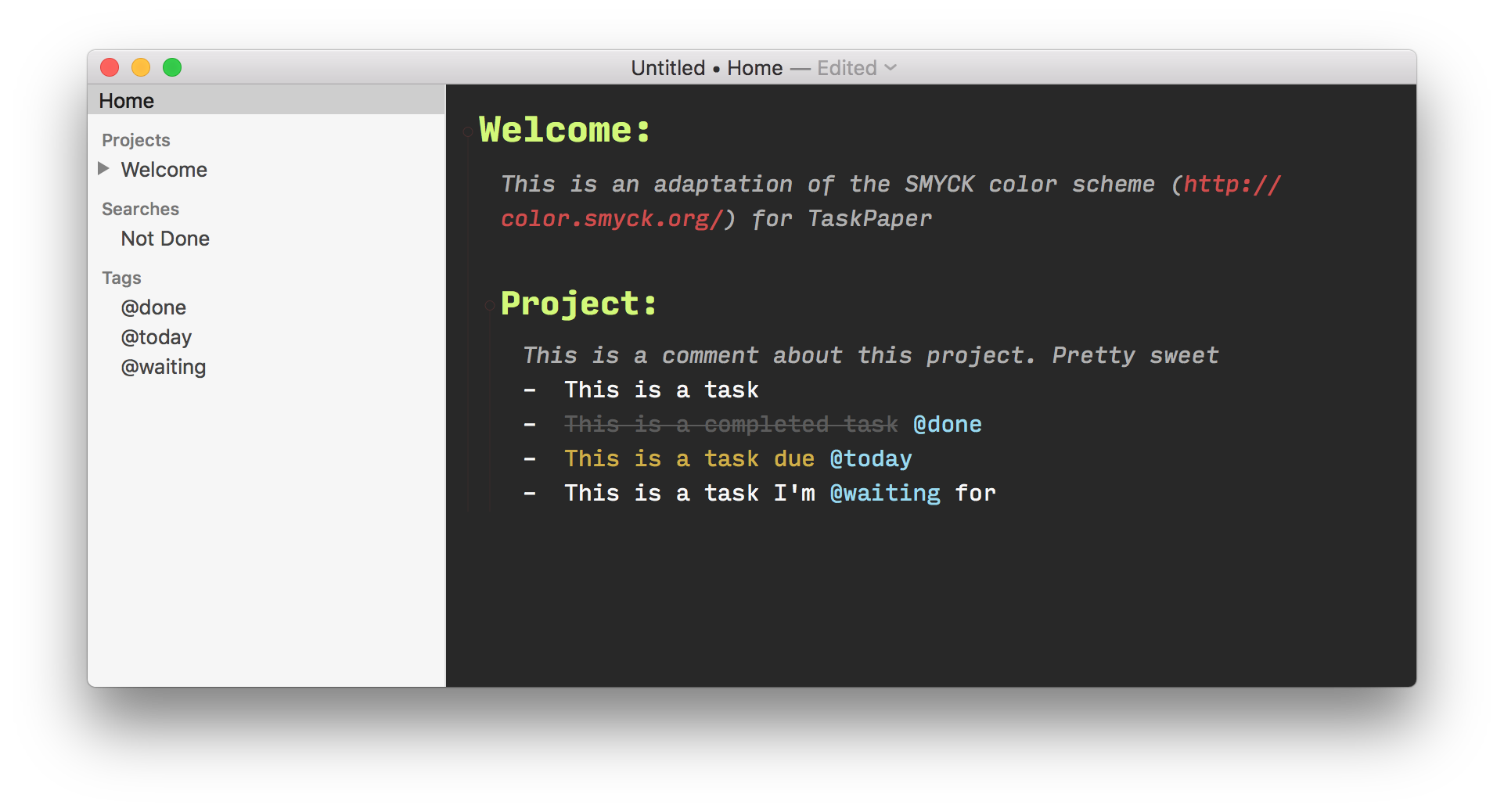Click the dash before the @waiting task

click(530, 493)
